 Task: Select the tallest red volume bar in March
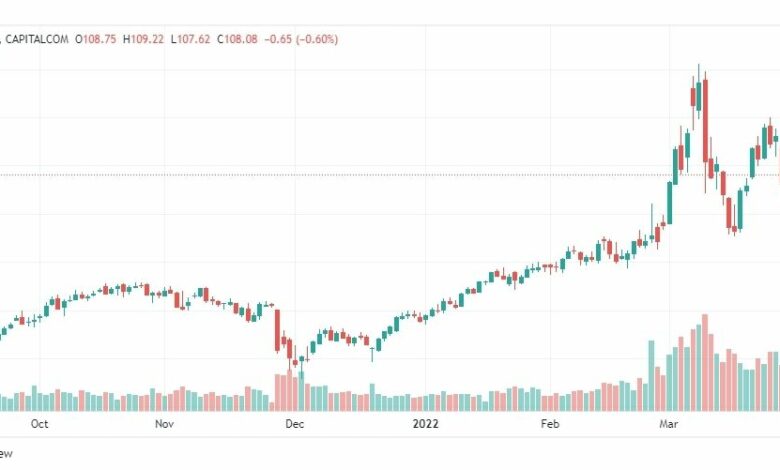705,363
